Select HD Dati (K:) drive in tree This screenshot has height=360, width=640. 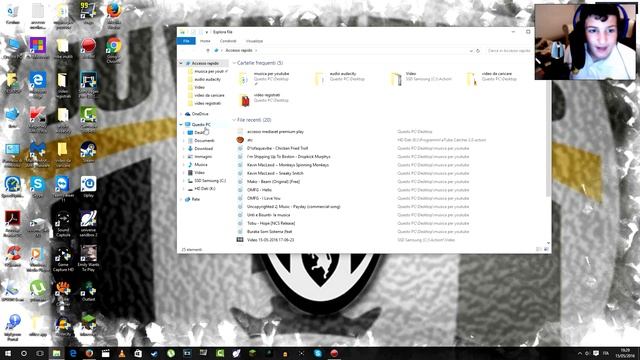tap(205, 189)
